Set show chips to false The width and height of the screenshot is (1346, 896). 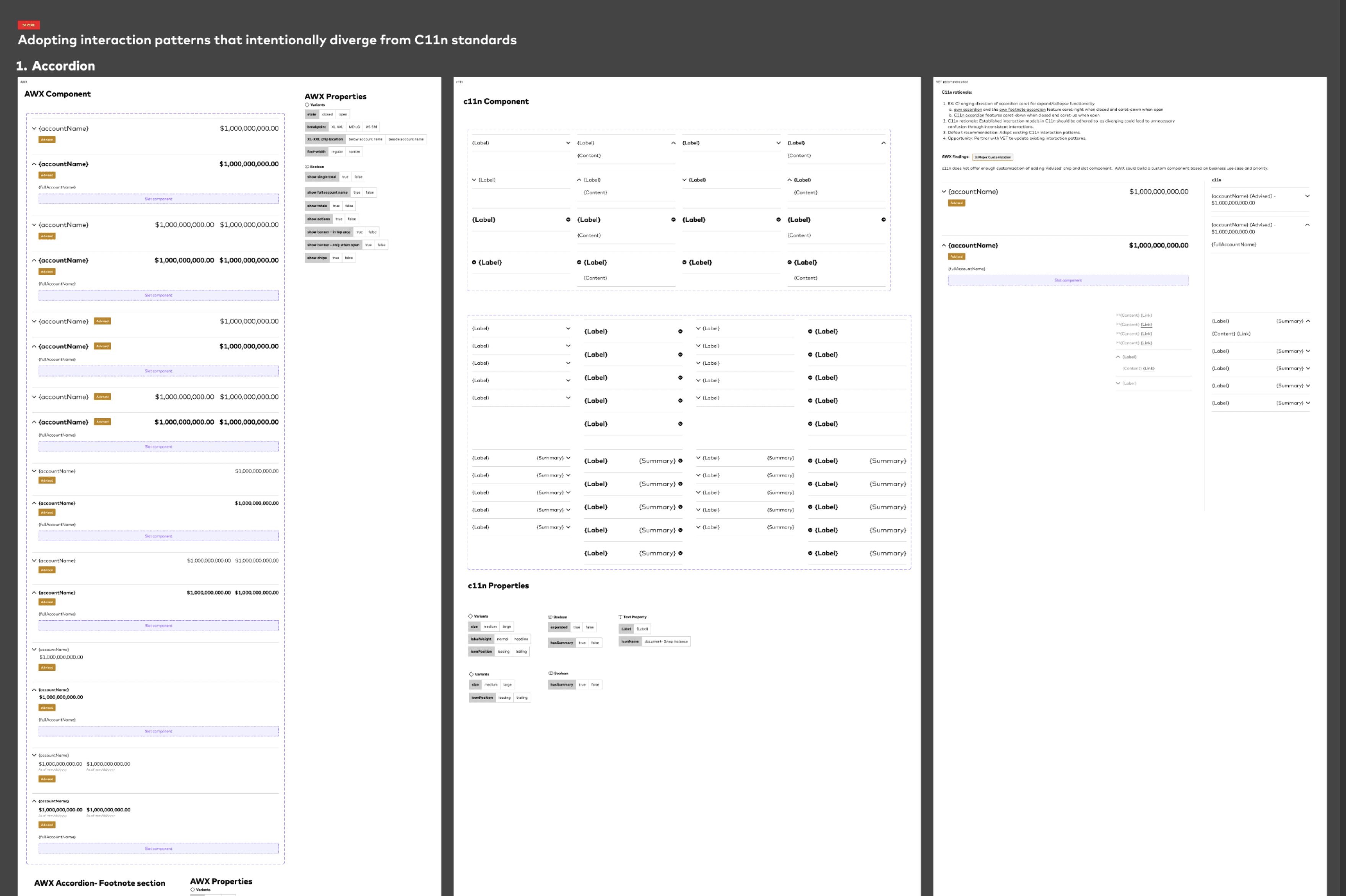(x=349, y=258)
